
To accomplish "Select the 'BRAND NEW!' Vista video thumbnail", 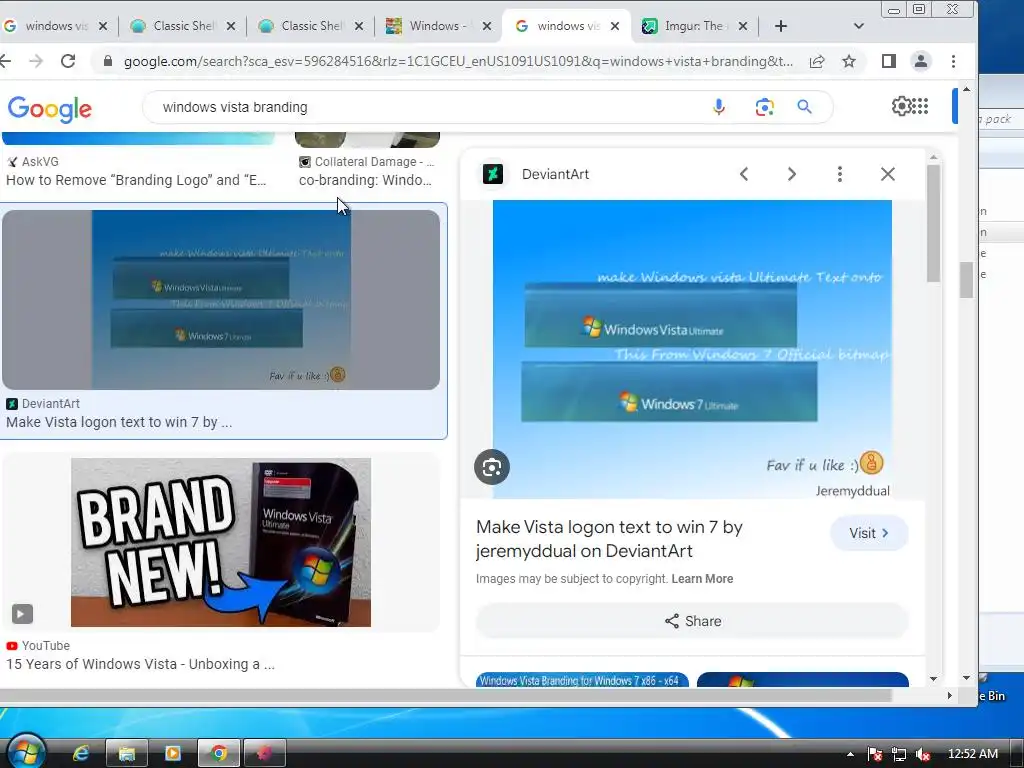I will (221, 542).
